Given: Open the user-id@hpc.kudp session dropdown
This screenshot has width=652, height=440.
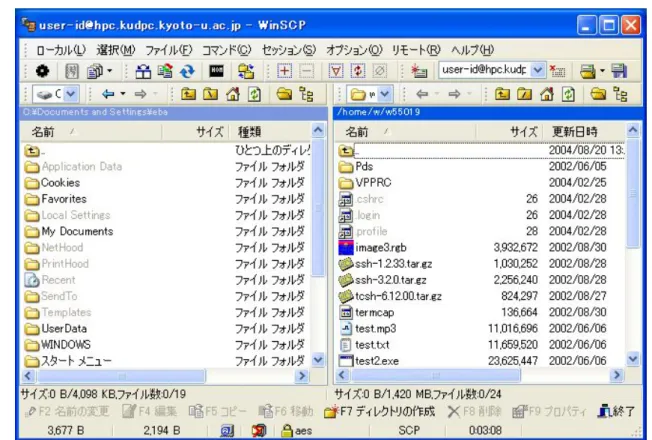Looking at the screenshot, I should (538, 70).
